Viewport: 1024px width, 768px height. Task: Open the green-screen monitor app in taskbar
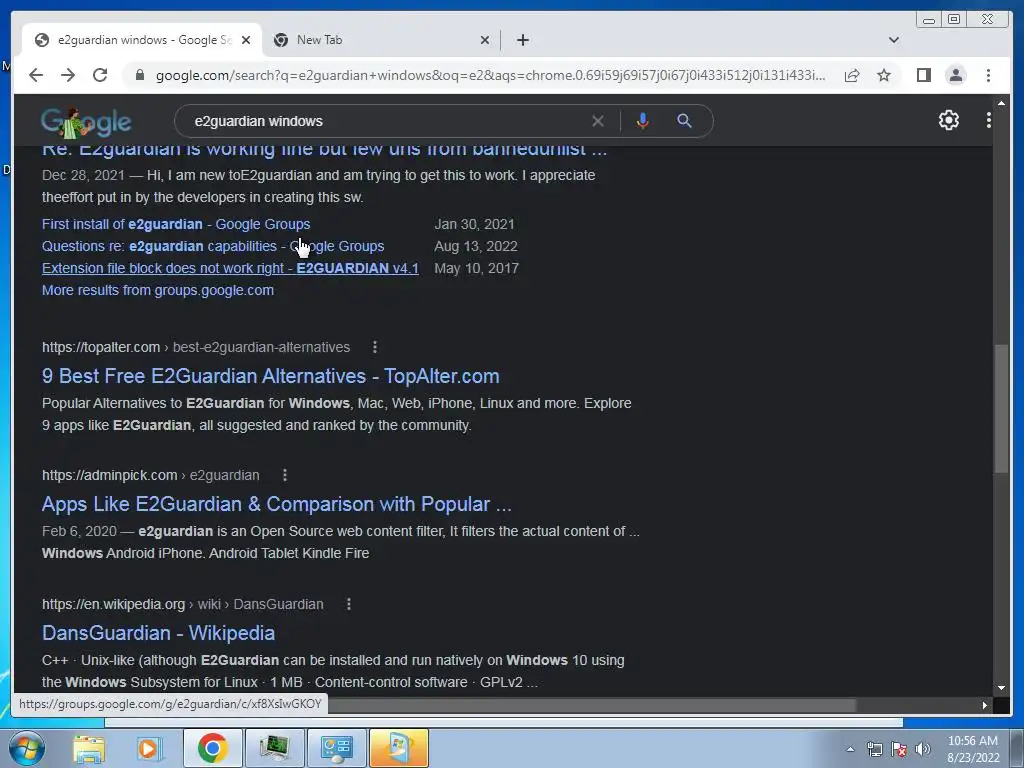274,748
